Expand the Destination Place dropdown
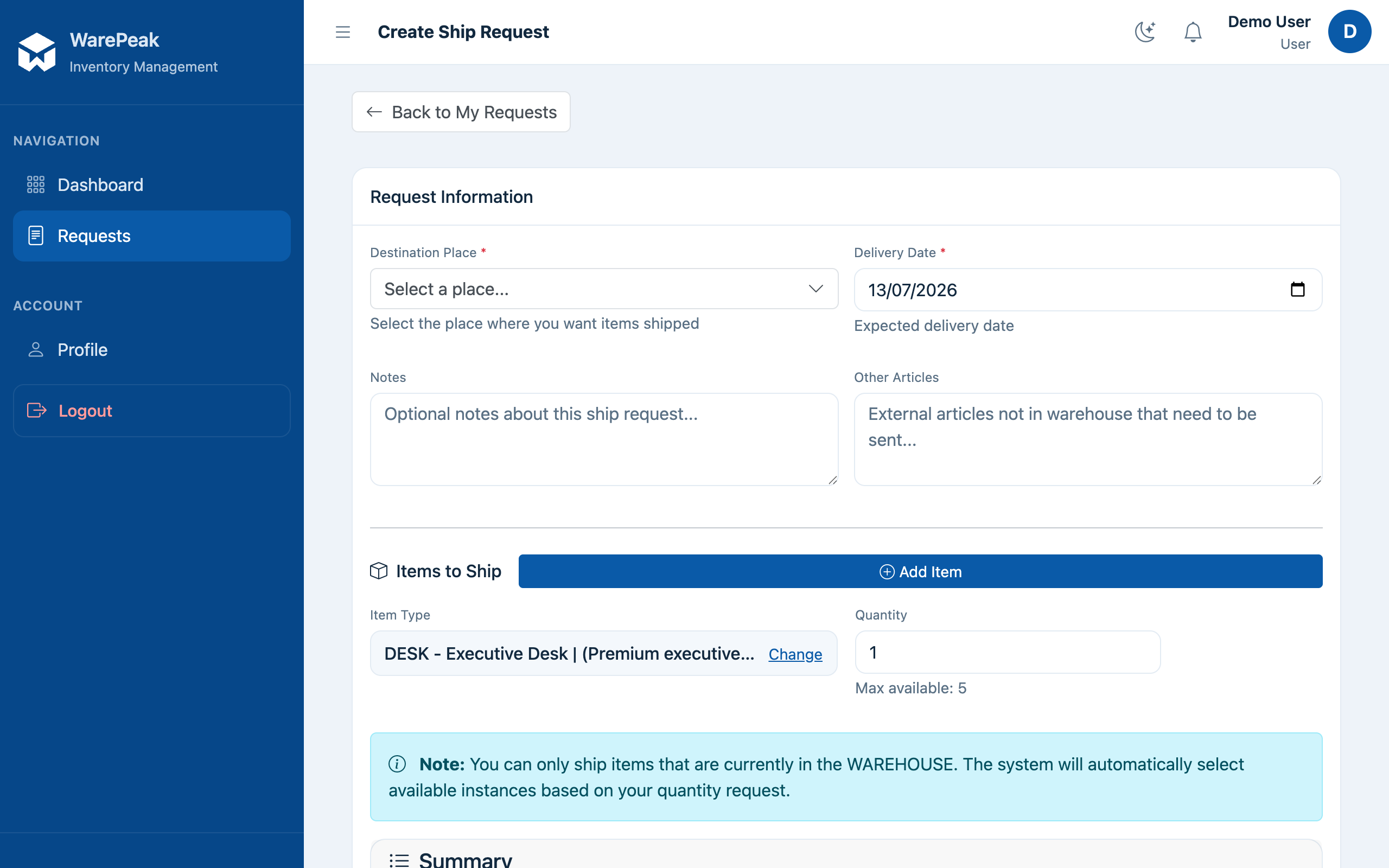 coord(604,289)
